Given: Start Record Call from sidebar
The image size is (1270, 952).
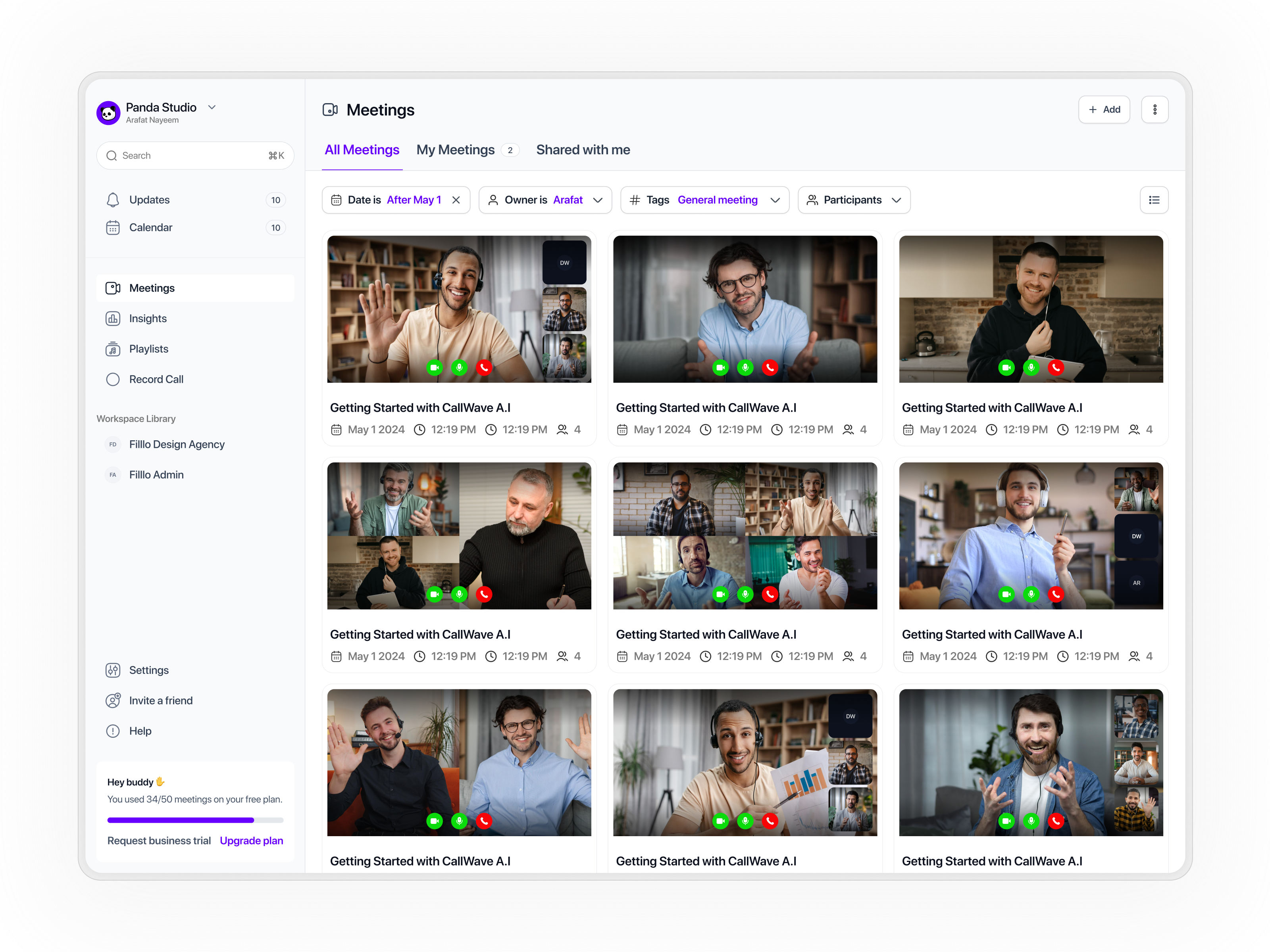Looking at the screenshot, I should pos(156,379).
